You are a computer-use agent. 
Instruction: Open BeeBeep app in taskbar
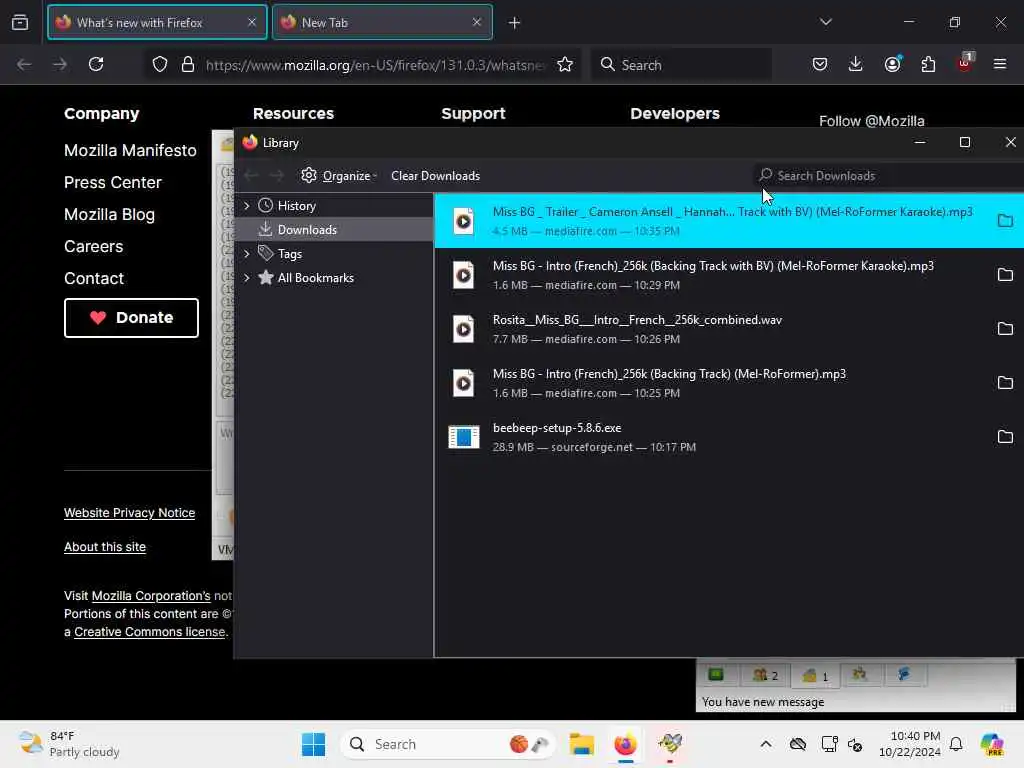pos(670,744)
